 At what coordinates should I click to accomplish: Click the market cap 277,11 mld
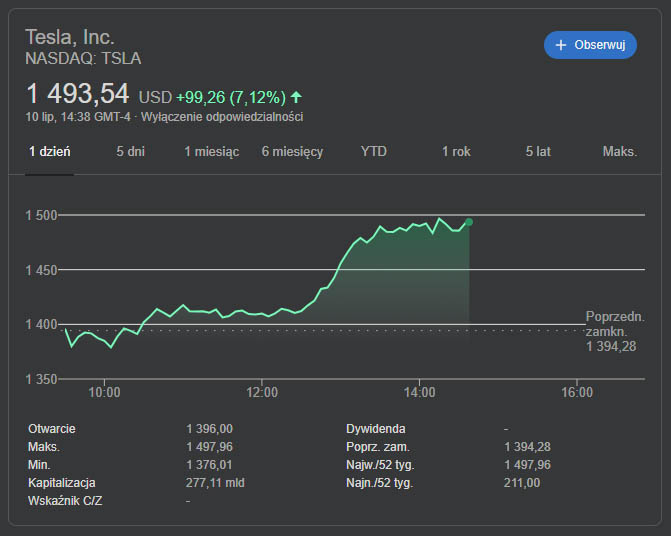click(x=215, y=483)
